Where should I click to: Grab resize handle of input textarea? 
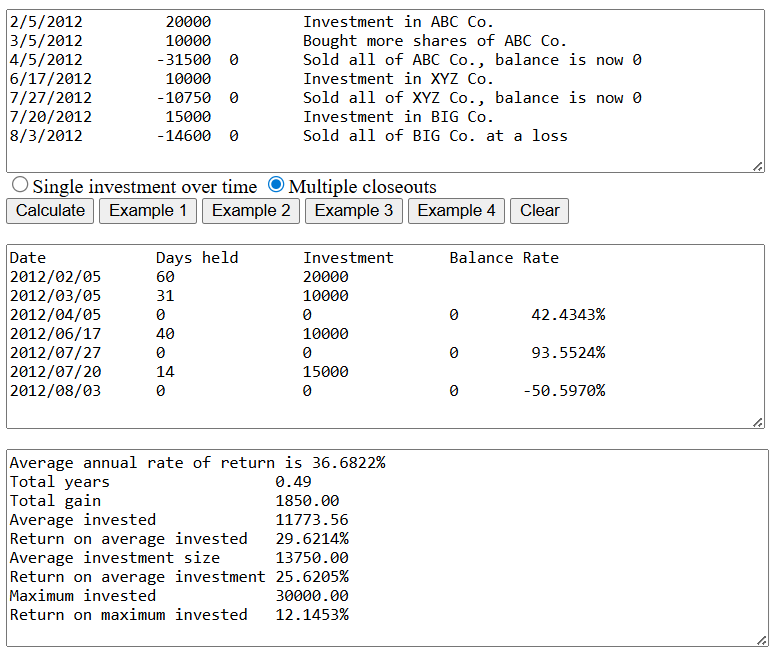pos(758,166)
